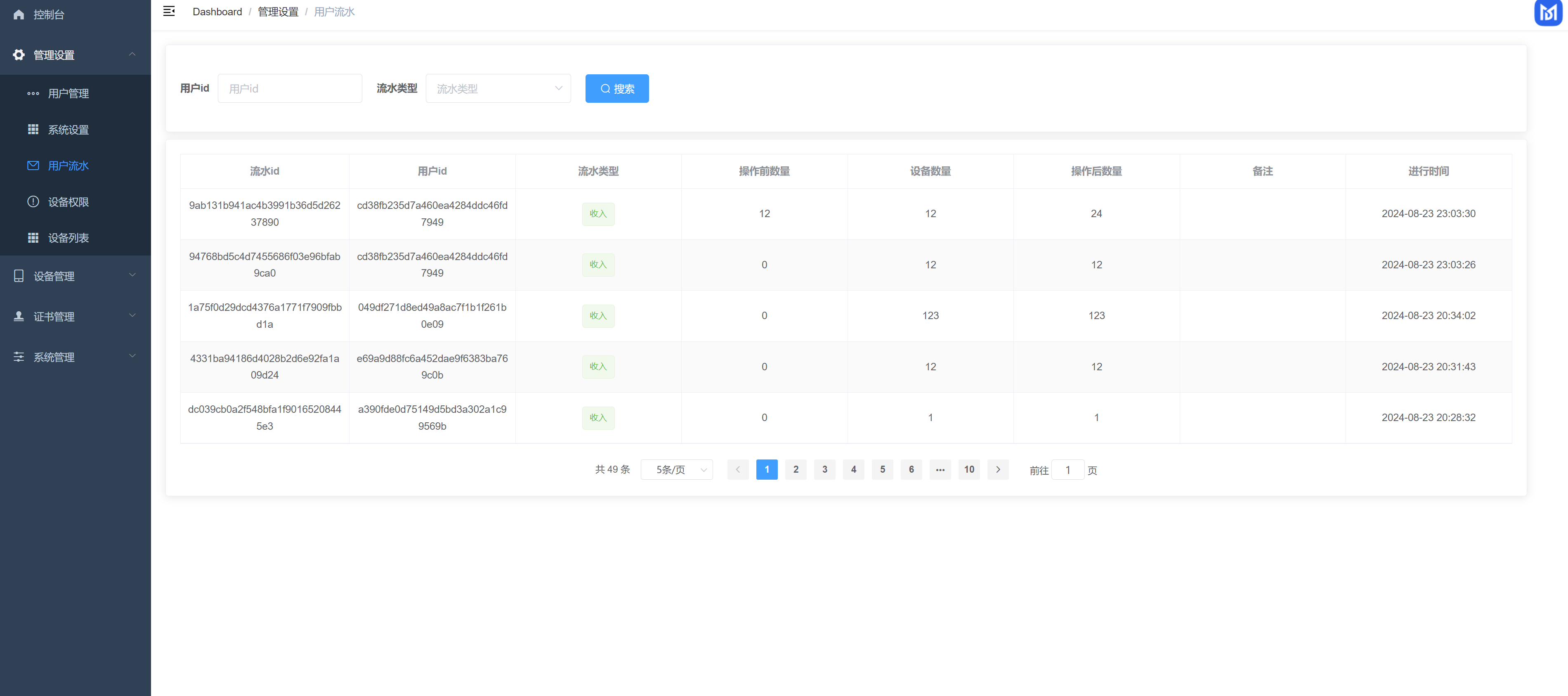
Task: Toggle the sidebar collapse hamburger icon
Action: point(169,11)
